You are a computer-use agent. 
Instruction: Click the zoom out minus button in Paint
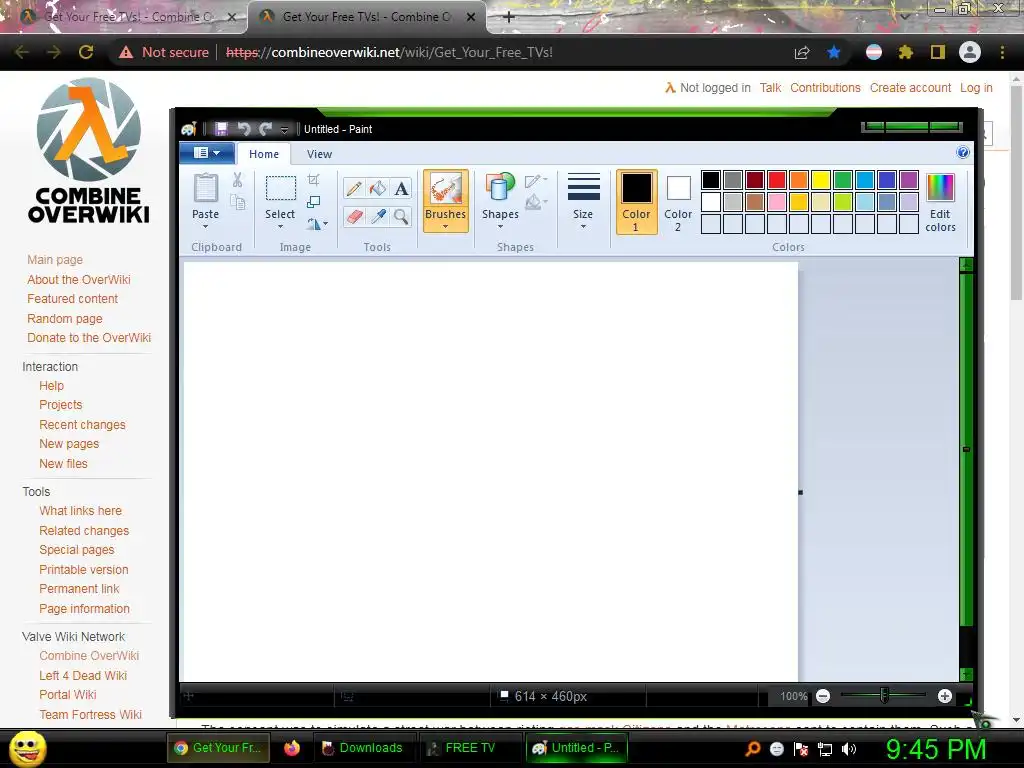tap(823, 696)
